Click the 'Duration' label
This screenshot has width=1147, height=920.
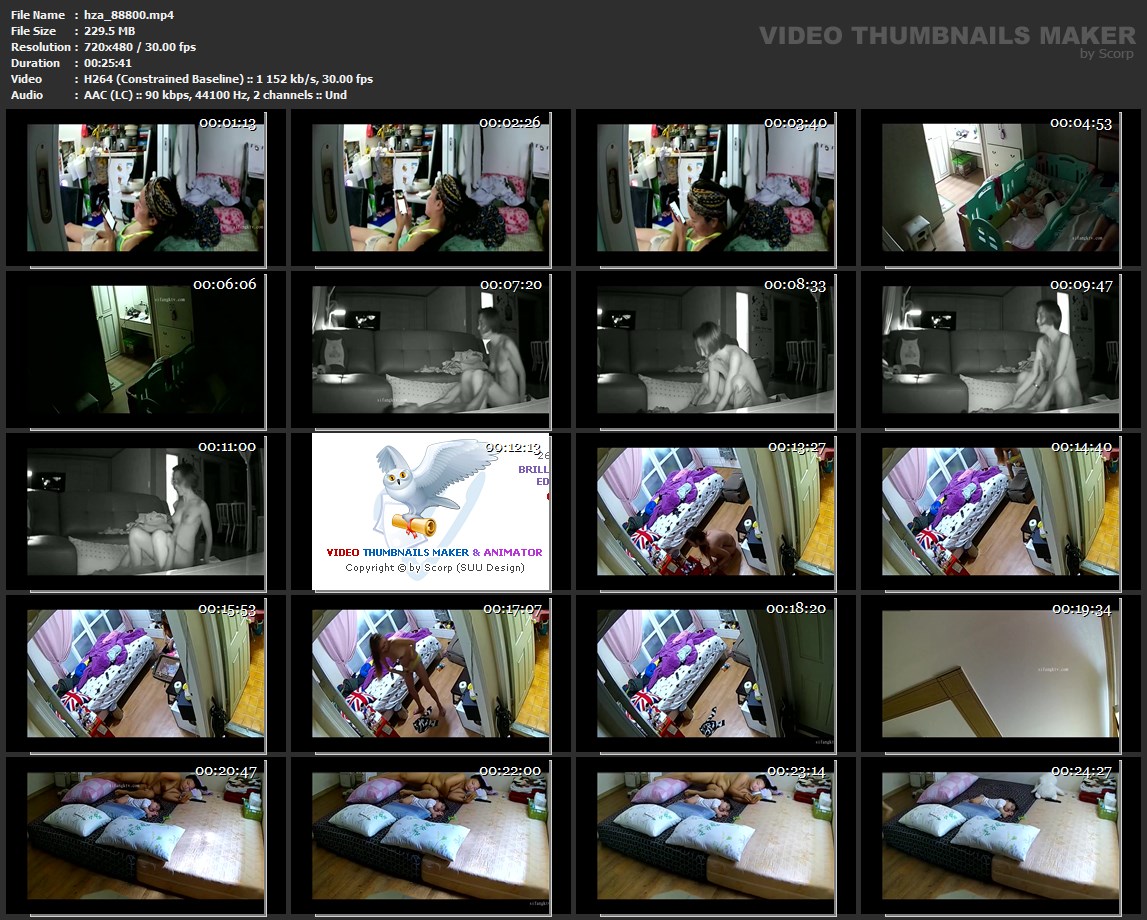[x=35, y=63]
